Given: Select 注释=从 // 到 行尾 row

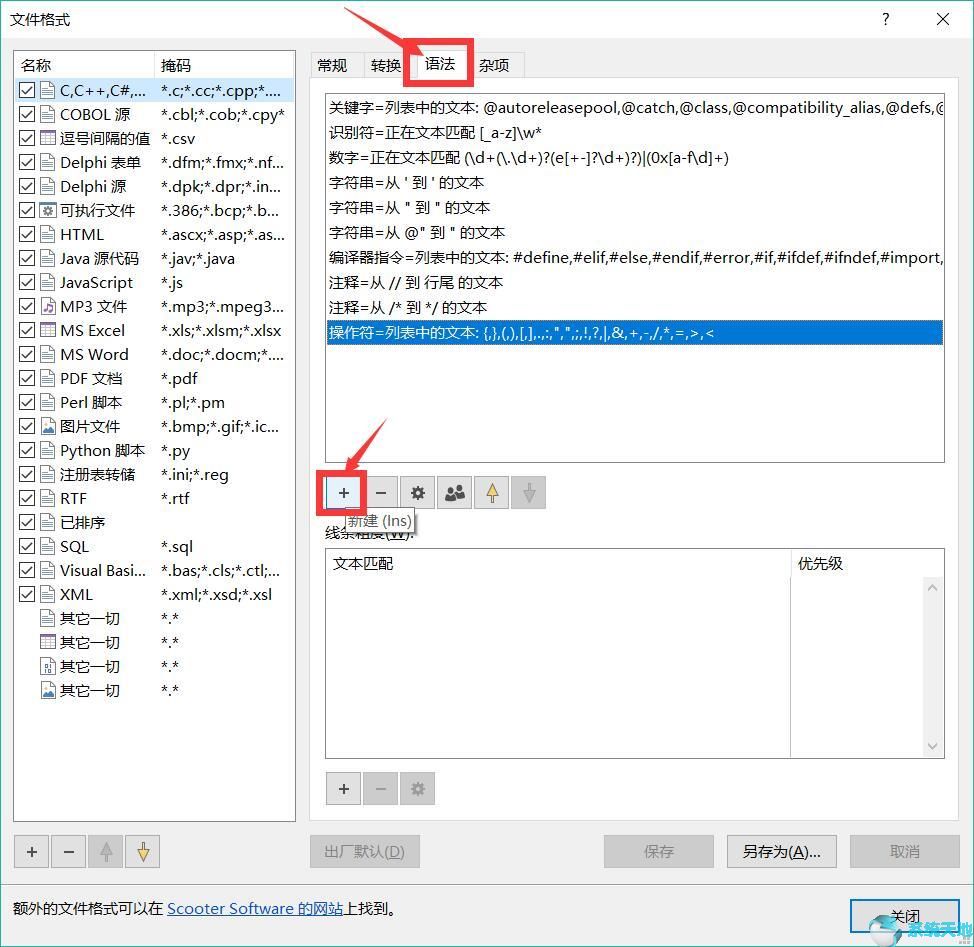Looking at the screenshot, I should pos(635,283).
